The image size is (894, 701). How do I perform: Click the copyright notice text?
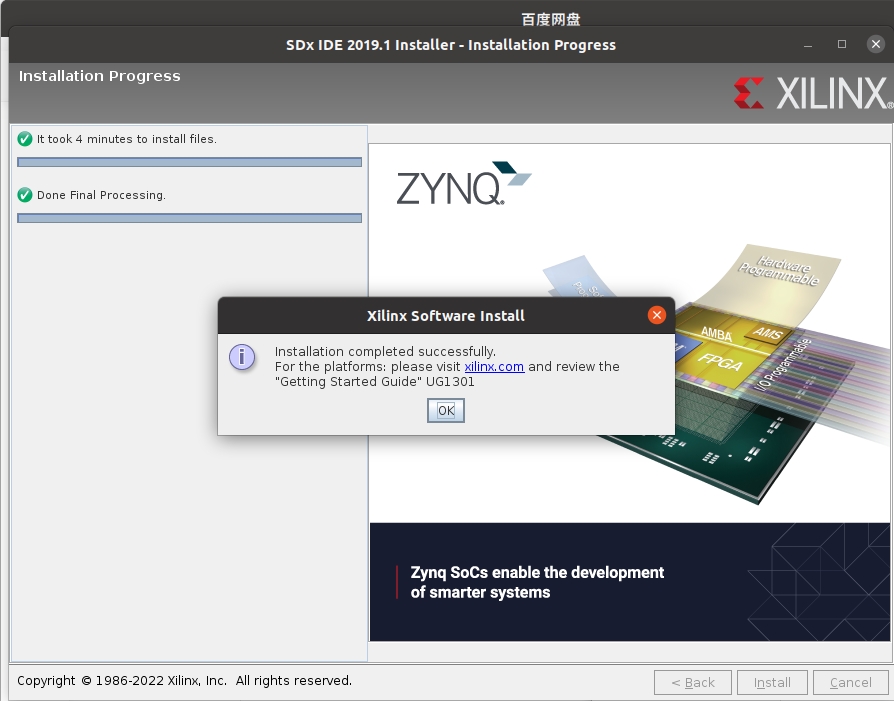point(187,681)
